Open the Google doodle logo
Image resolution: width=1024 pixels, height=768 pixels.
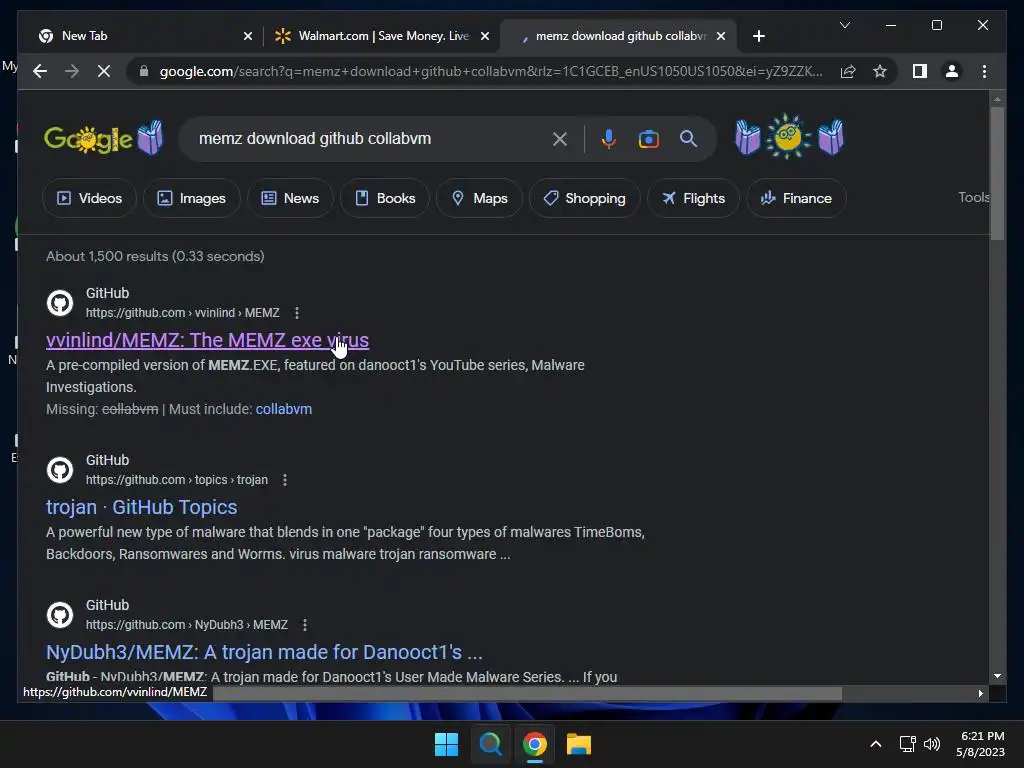click(x=103, y=138)
